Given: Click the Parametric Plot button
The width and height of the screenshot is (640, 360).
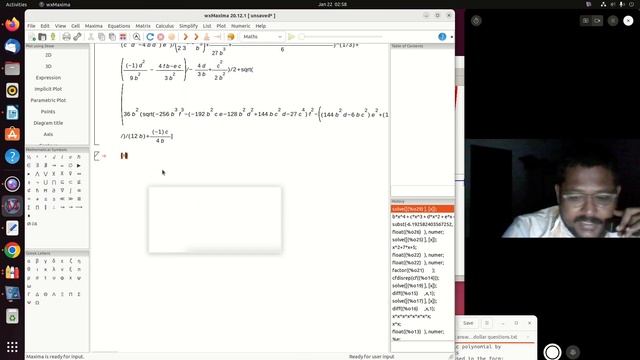Looking at the screenshot, I should pos(48,100).
